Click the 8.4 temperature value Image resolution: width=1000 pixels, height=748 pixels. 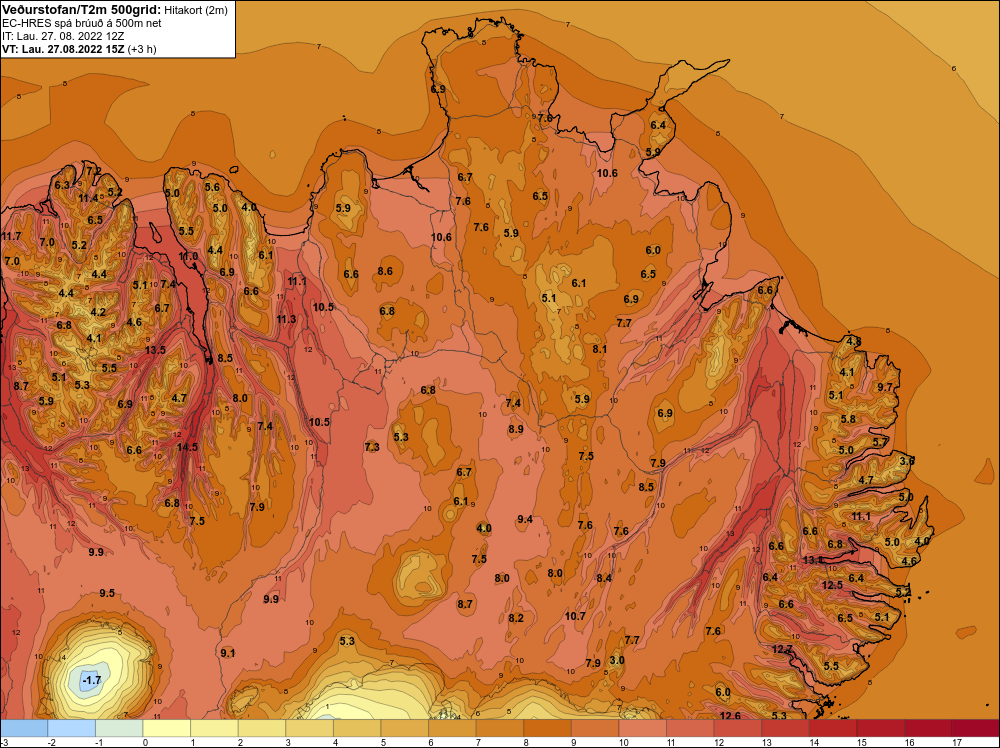[604, 578]
